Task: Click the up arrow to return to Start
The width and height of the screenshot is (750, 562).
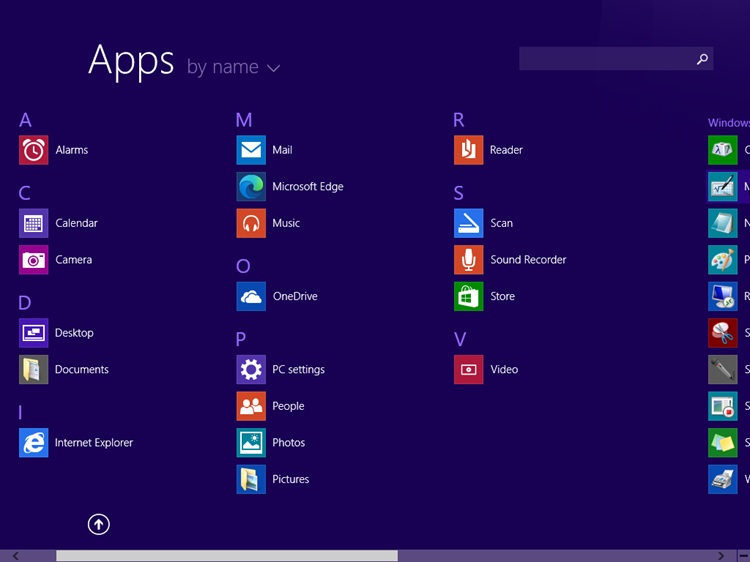Action: coord(99,525)
